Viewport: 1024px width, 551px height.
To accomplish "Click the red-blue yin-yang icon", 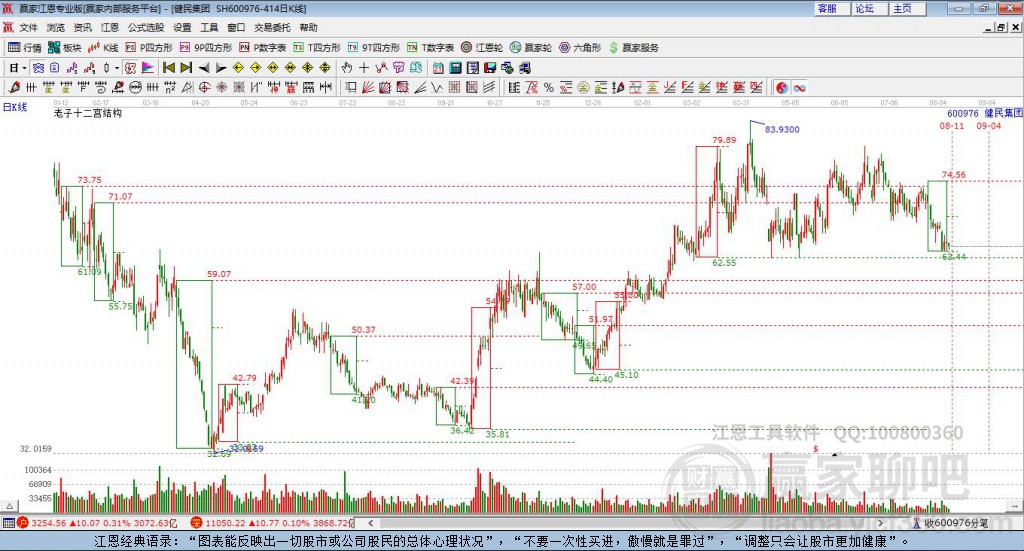I will tap(782, 87).
